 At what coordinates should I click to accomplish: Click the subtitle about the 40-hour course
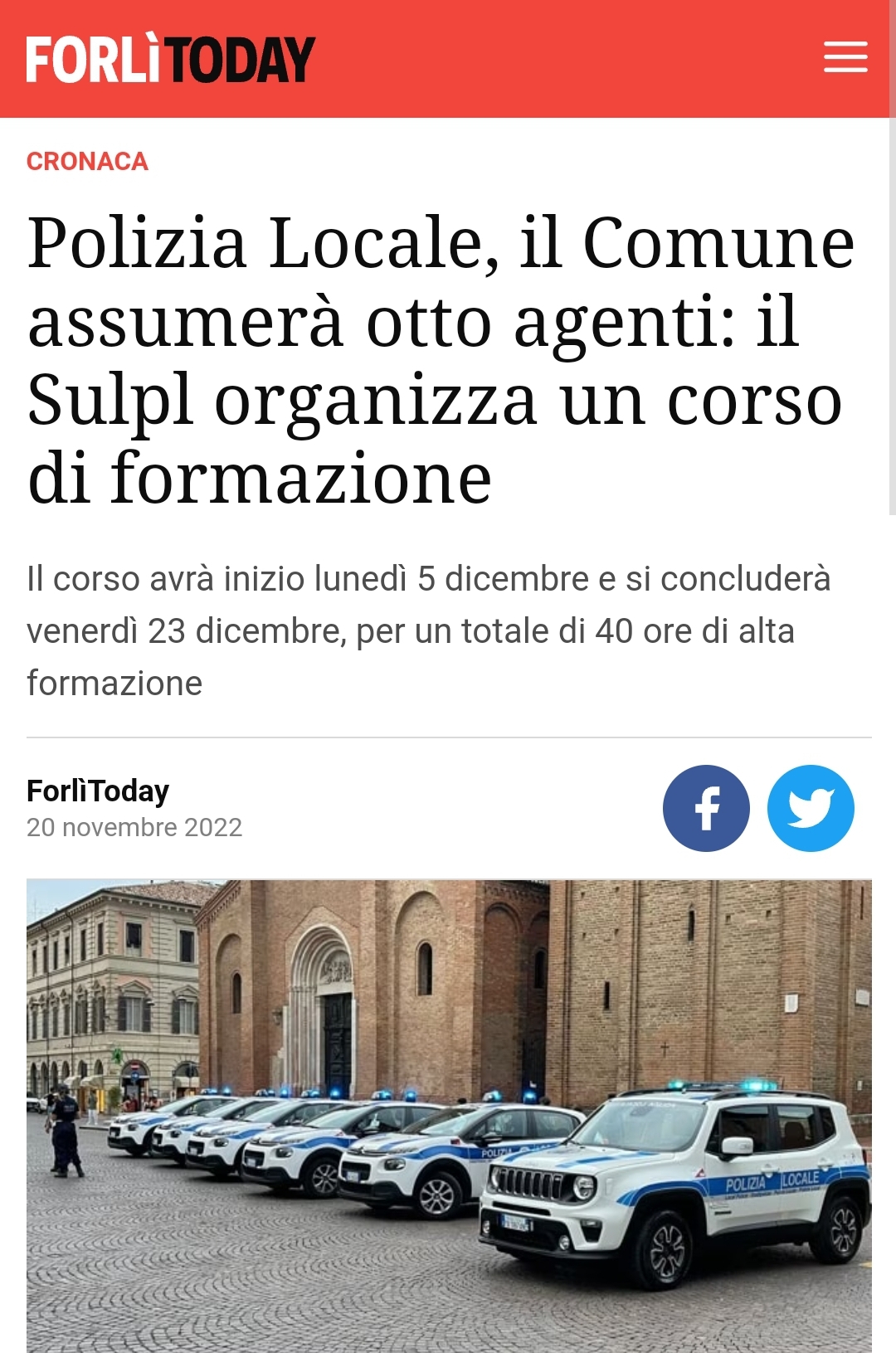(x=428, y=630)
